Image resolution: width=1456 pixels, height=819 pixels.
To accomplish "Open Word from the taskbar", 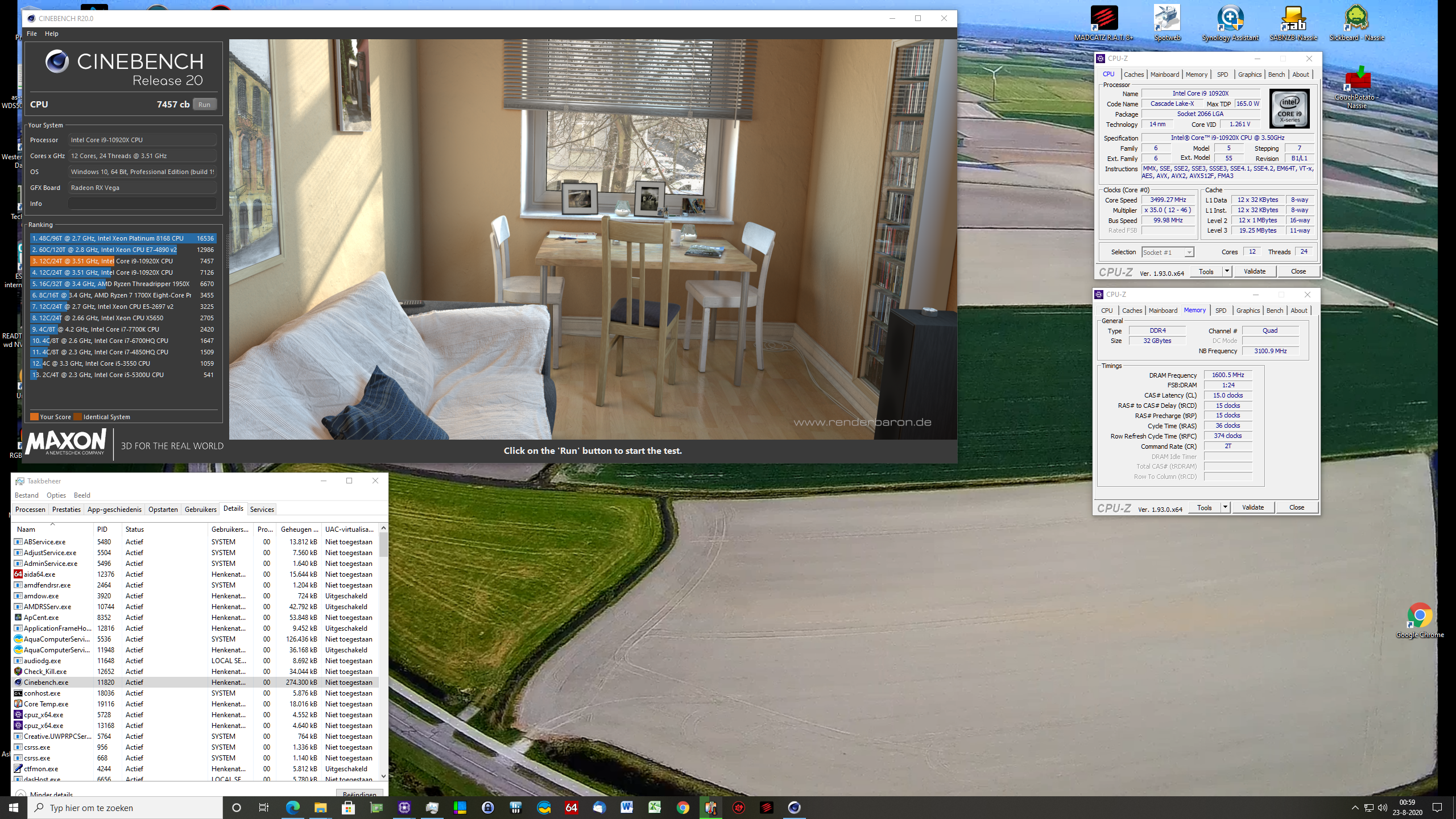I will [x=627, y=808].
